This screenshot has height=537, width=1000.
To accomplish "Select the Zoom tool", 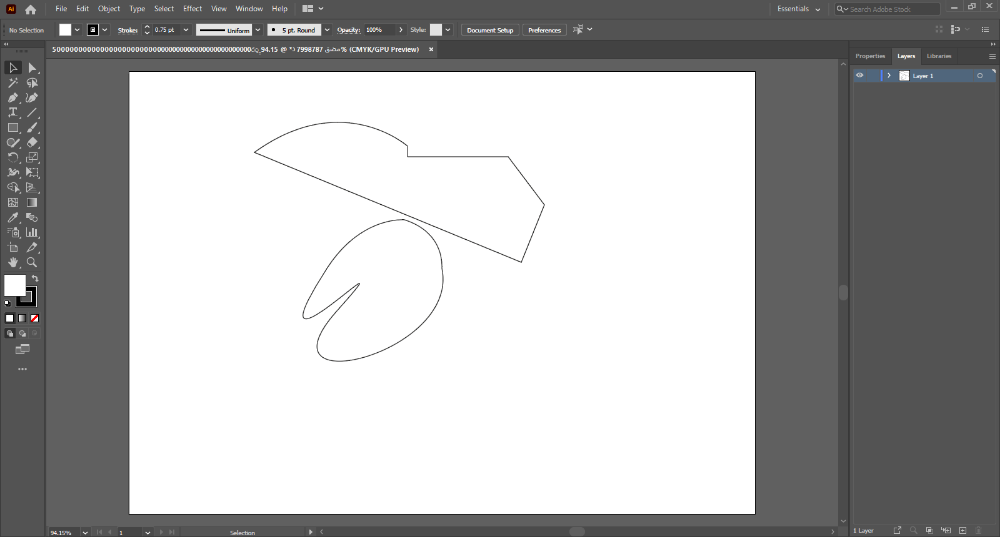I will pyautogui.click(x=32, y=262).
